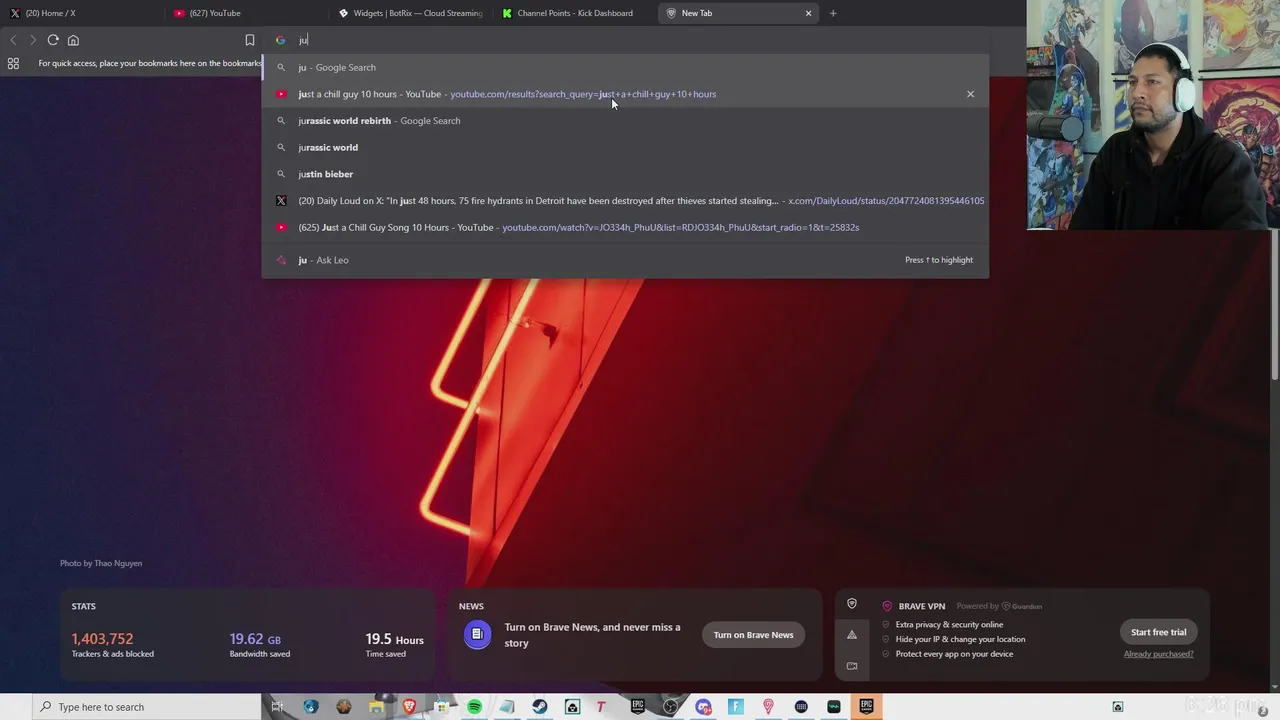1280x720 pixels.
Task: Select the triangle rewards card icon
Action: [x=852, y=635]
